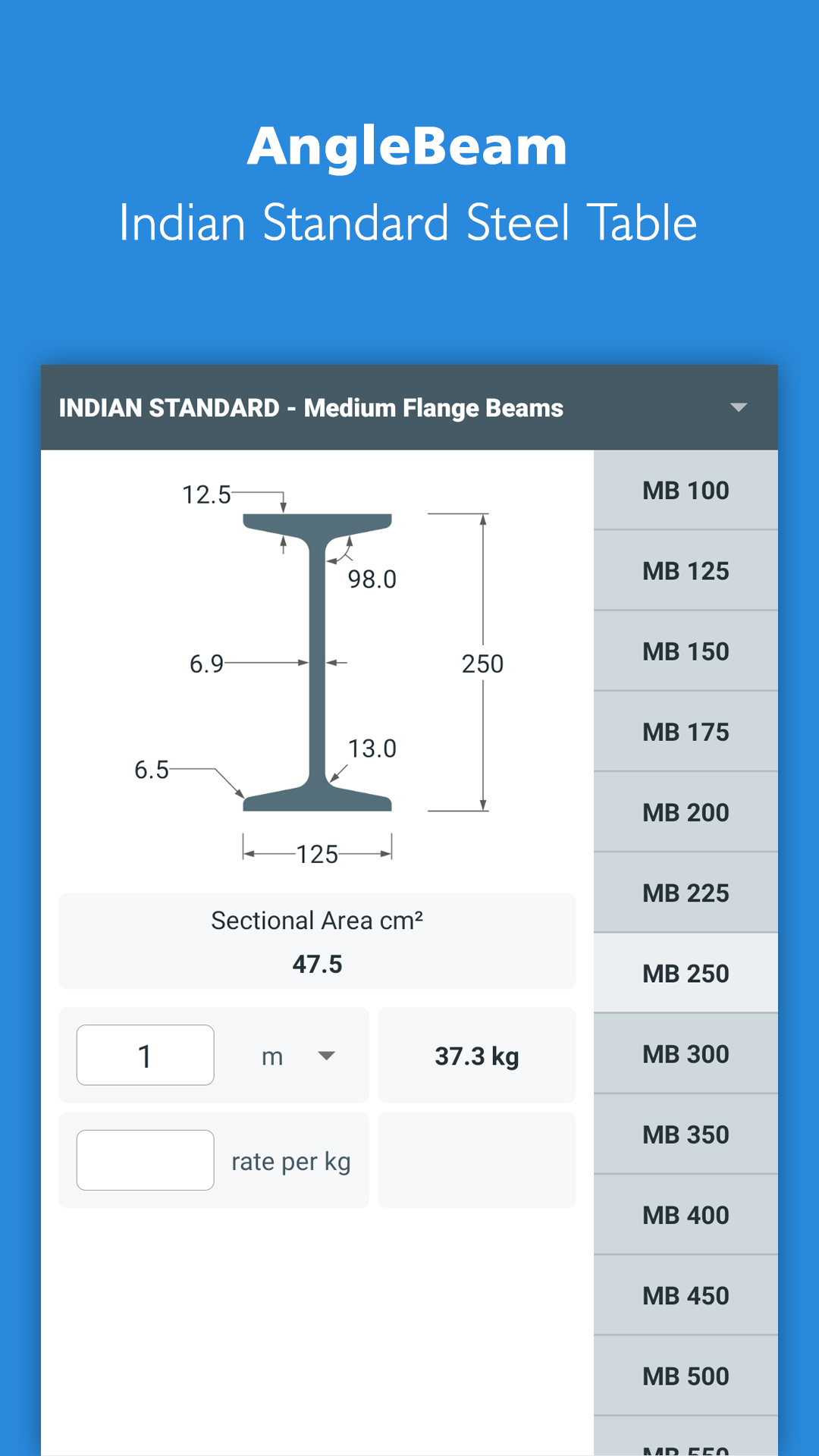819x1456 pixels.
Task: Choose MB 500 beam size
Action: (x=685, y=1376)
